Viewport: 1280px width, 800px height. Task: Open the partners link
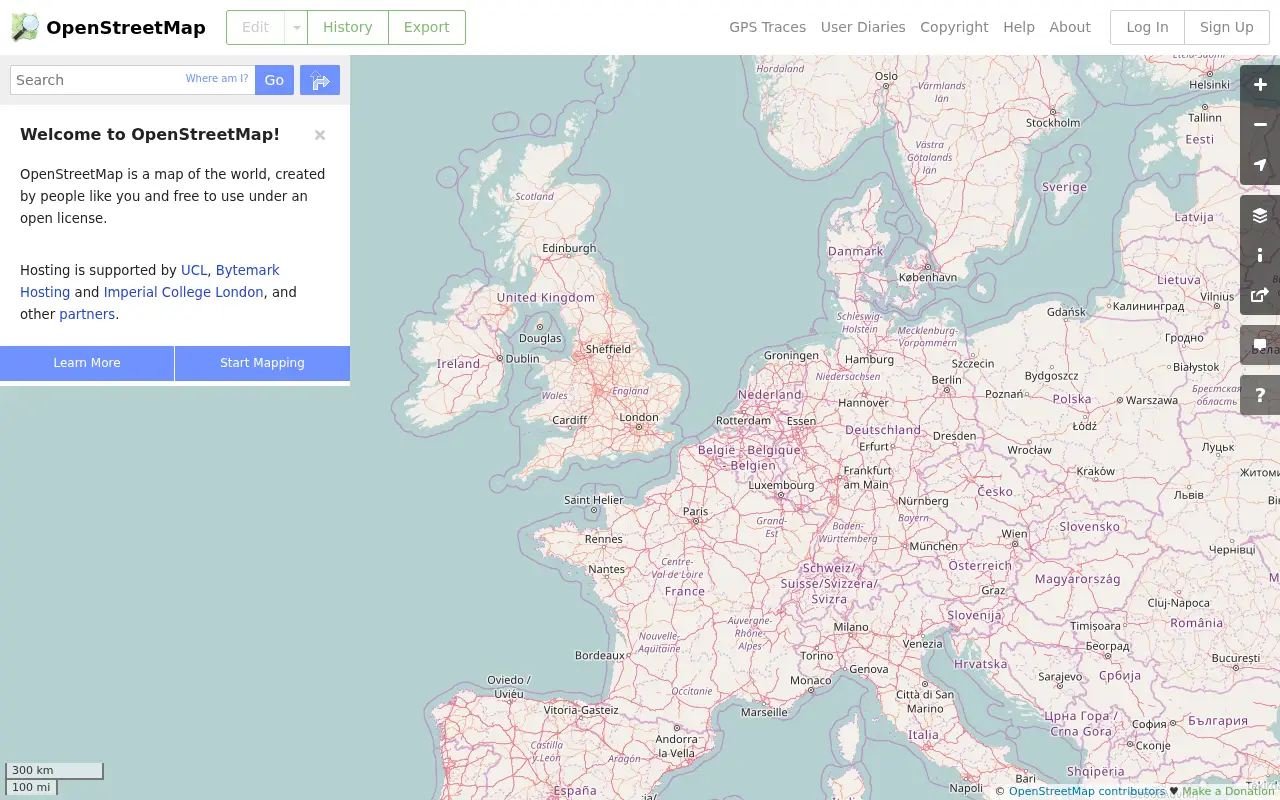pos(87,314)
